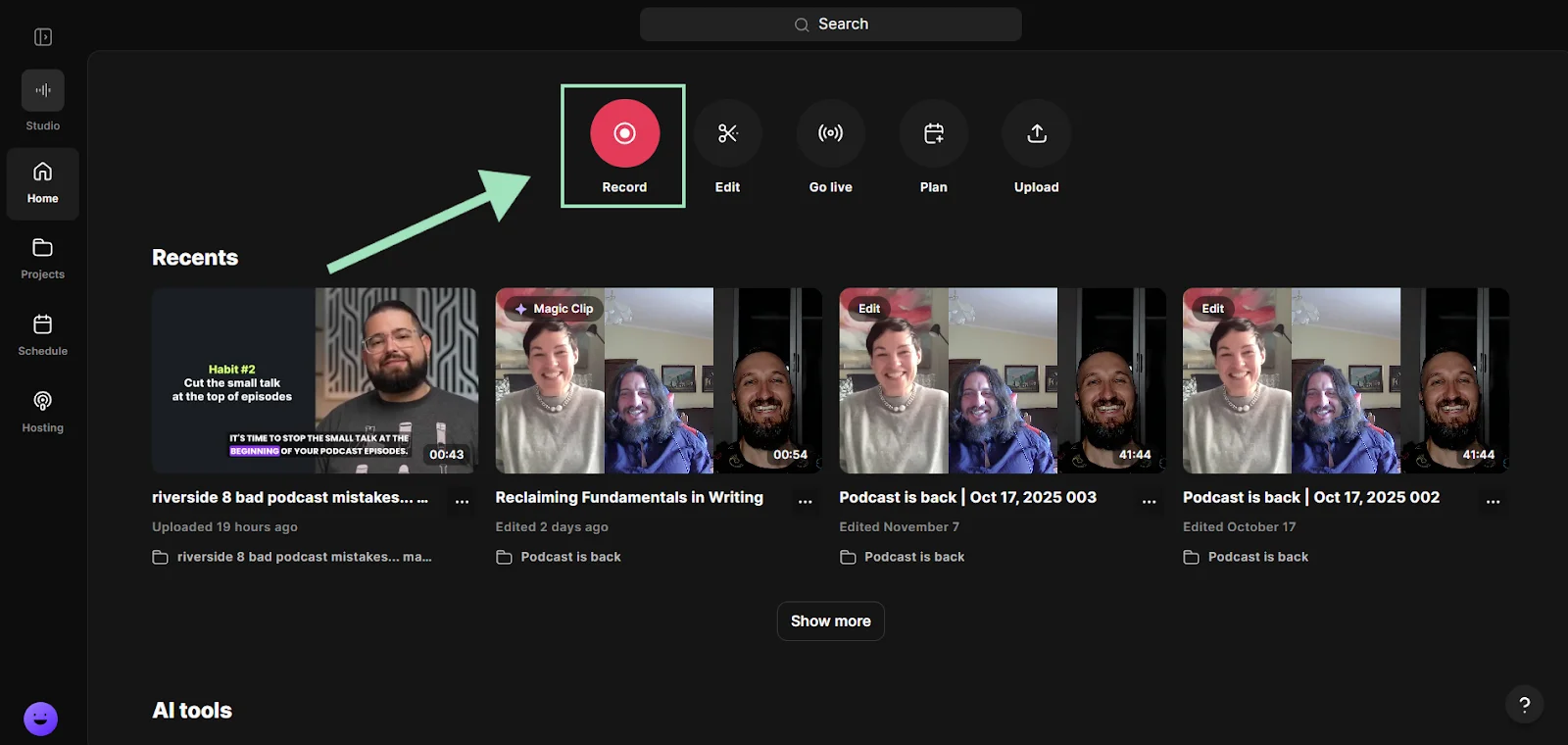Click the 00:54 duration label
This screenshot has height=745, width=1568.
coord(790,455)
